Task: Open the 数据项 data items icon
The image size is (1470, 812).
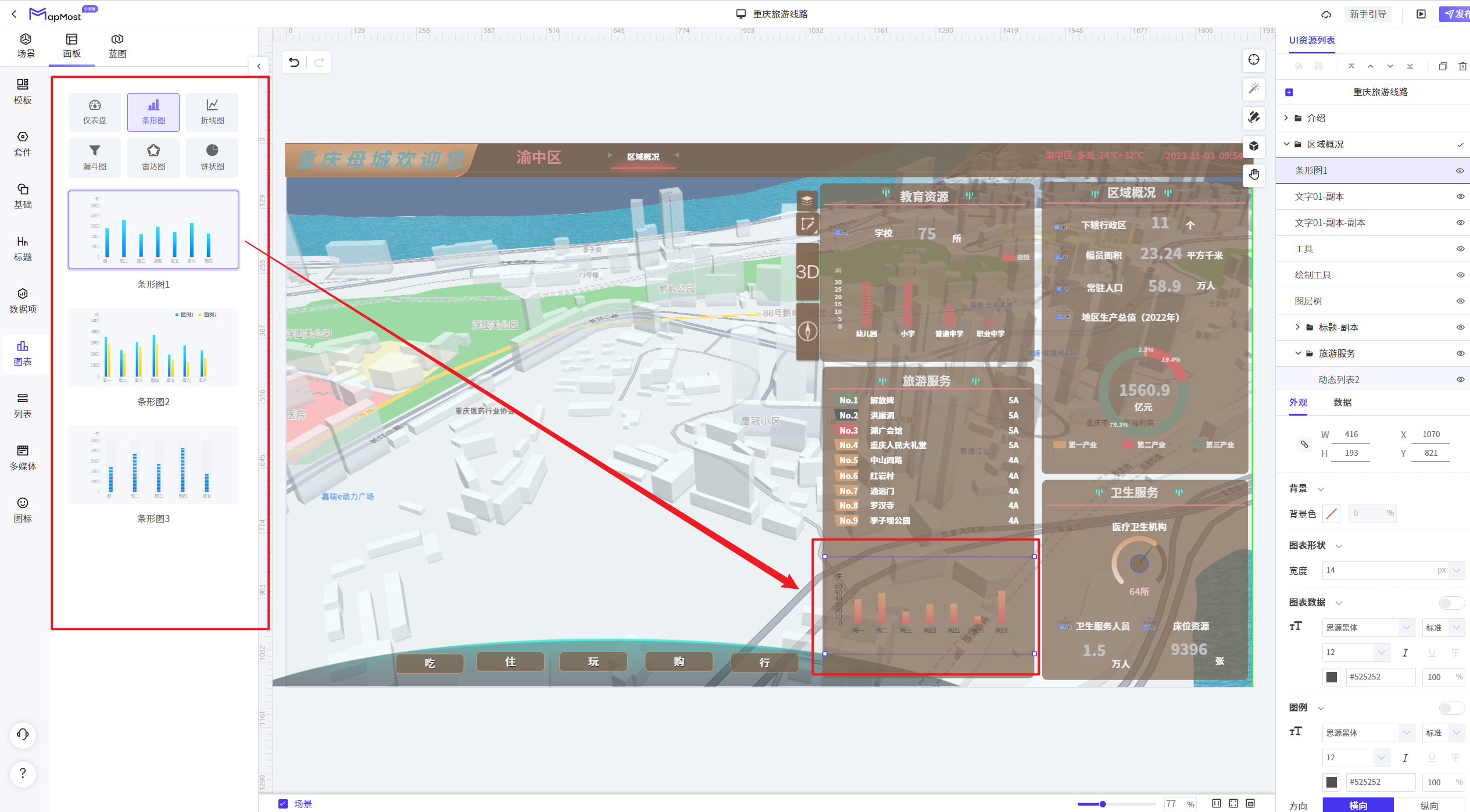Action: click(x=23, y=301)
